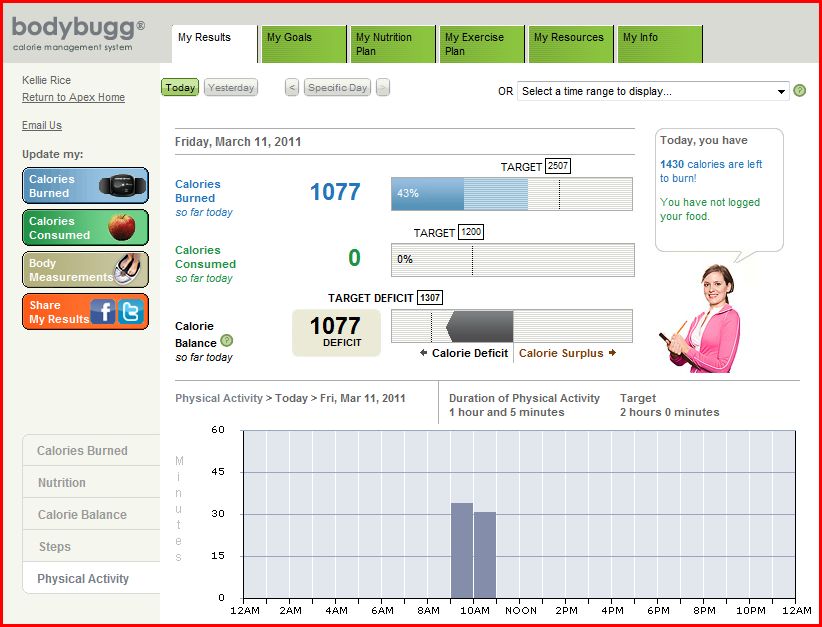Click the Target Deficit value 1307
The width and height of the screenshot is (822, 627).
[430, 298]
